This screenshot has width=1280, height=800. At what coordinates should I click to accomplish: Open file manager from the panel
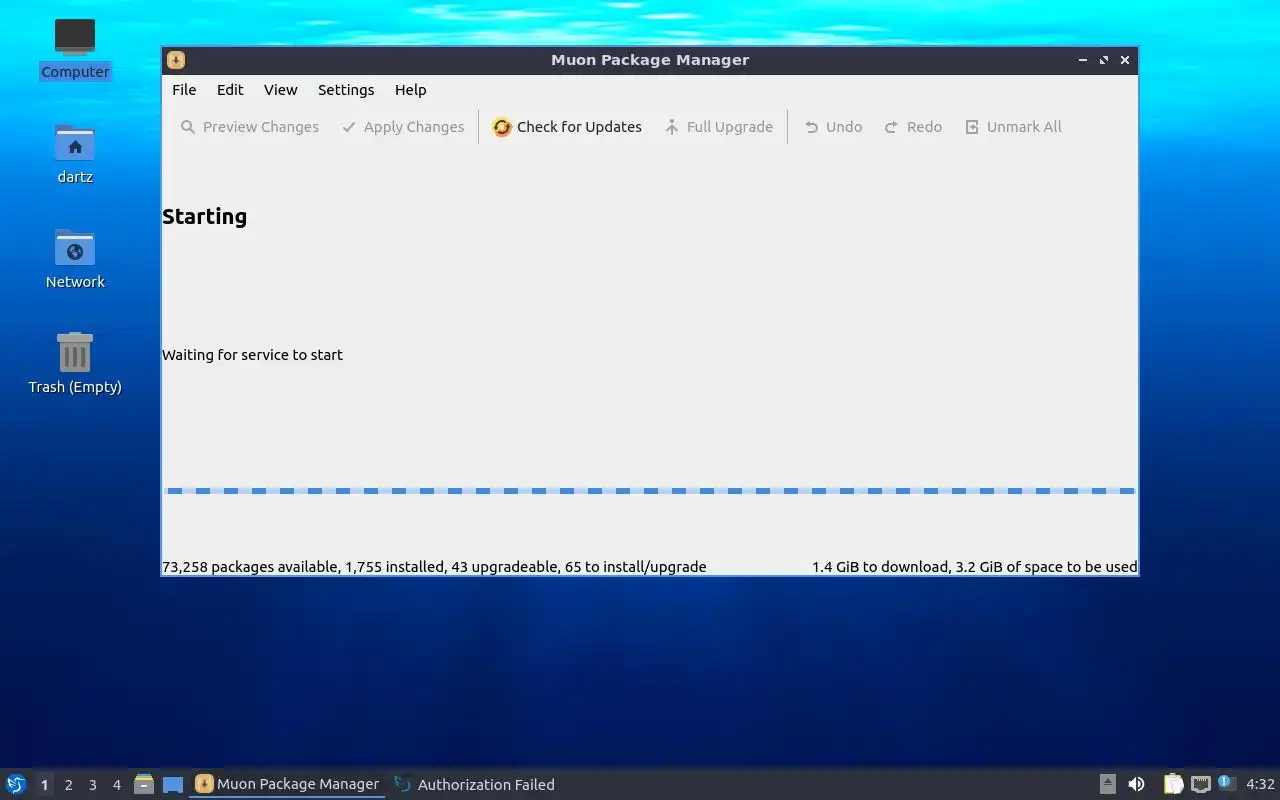tap(144, 784)
